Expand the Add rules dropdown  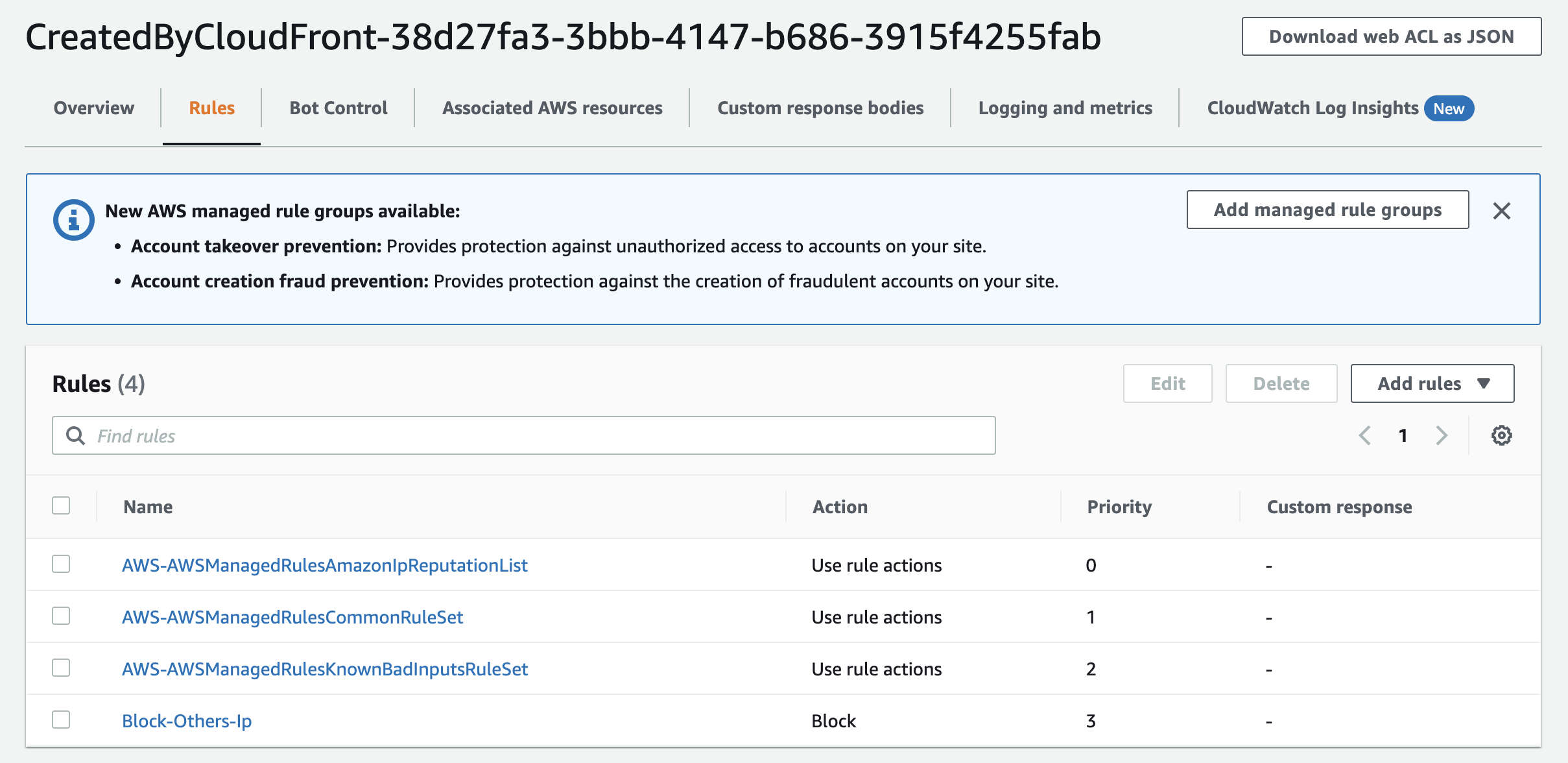[1432, 383]
